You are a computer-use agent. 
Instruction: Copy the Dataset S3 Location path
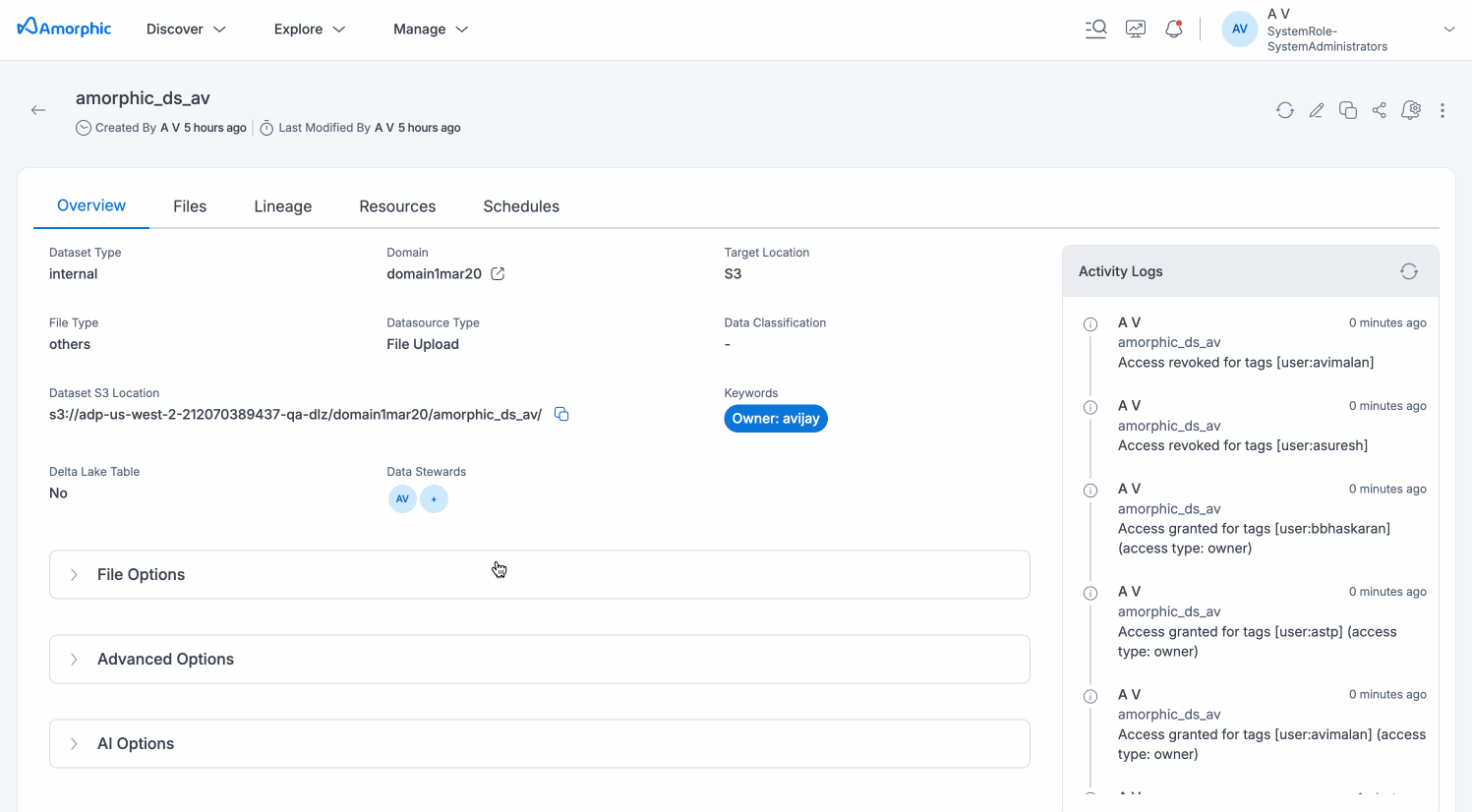561,414
